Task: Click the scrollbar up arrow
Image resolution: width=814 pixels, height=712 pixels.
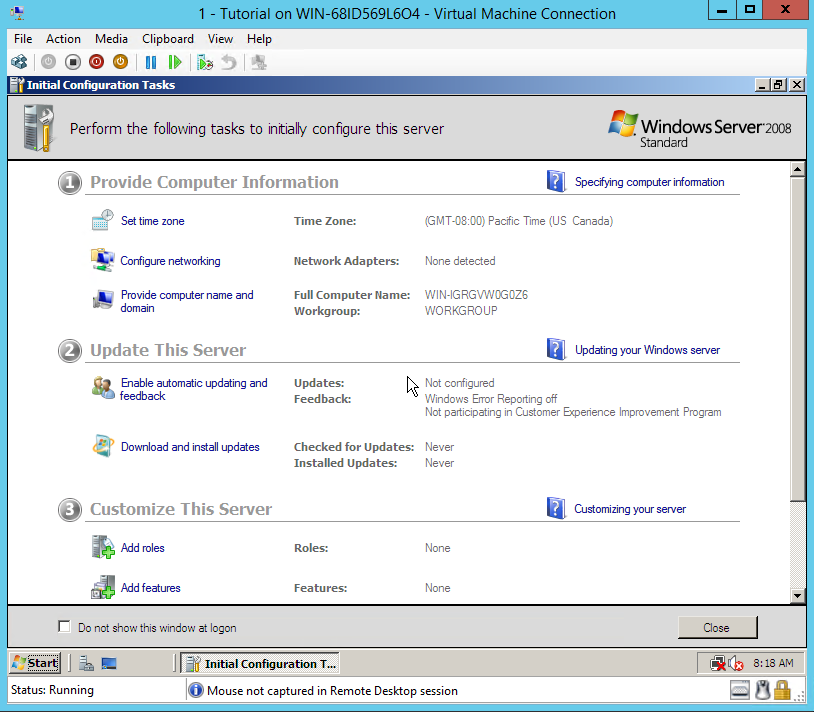Action: click(x=798, y=169)
